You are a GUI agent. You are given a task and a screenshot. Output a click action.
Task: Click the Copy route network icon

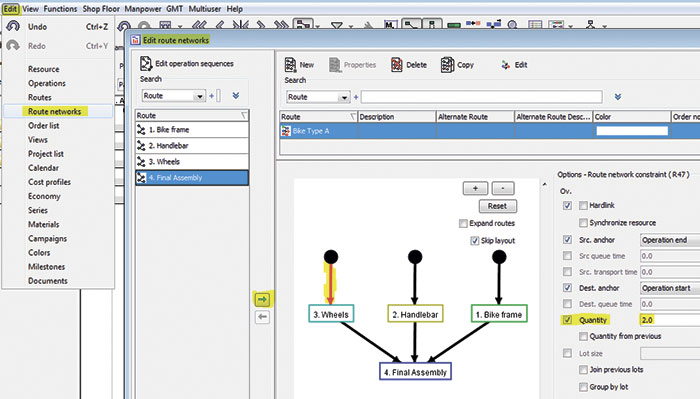click(447, 65)
